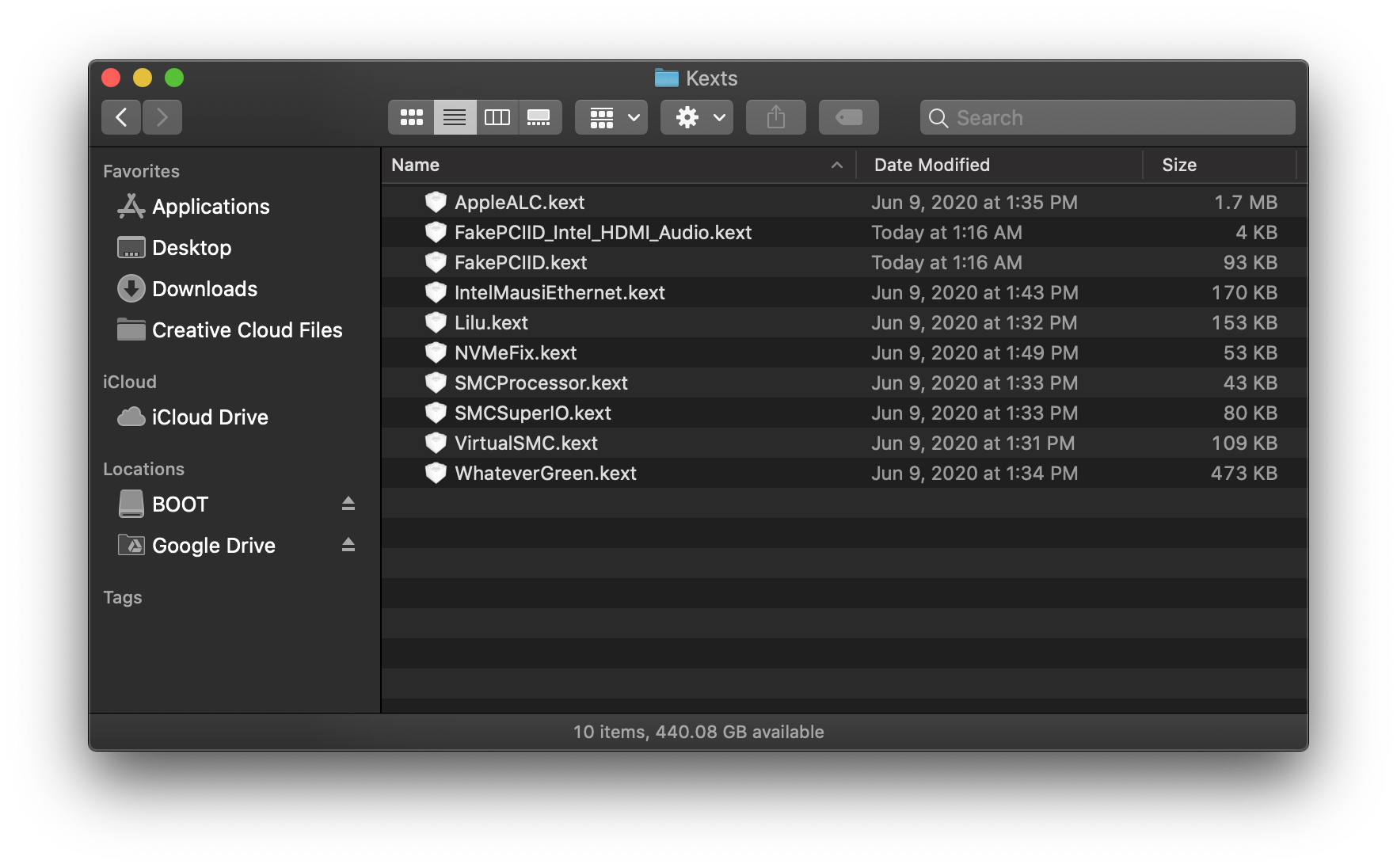
Task: Click the SMCSuperIO.kext file icon
Action: (x=436, y=413)
